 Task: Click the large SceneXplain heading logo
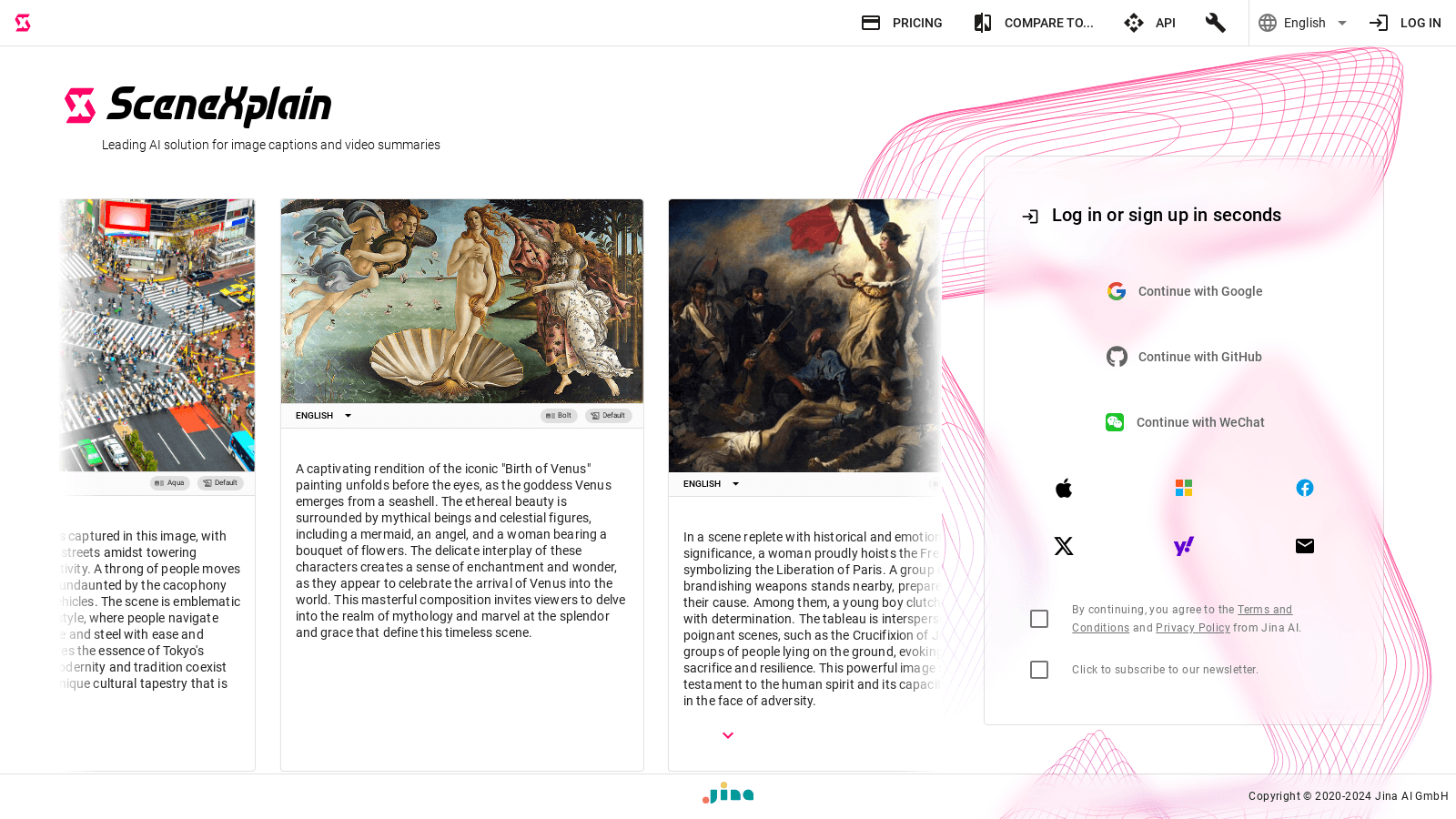[x=198, y=106]
